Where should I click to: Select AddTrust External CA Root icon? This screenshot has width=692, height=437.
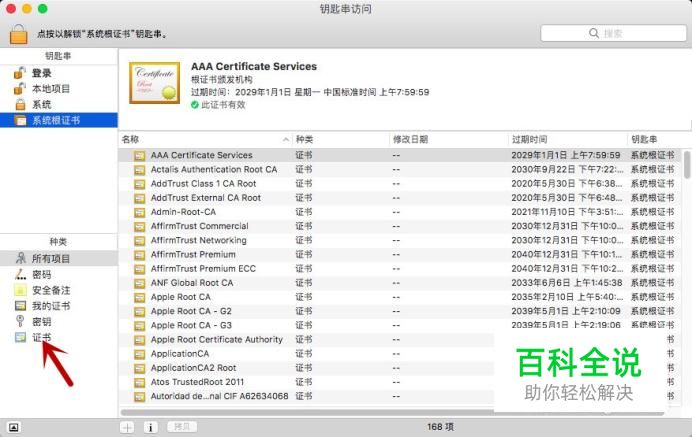[x=139, y=198]
